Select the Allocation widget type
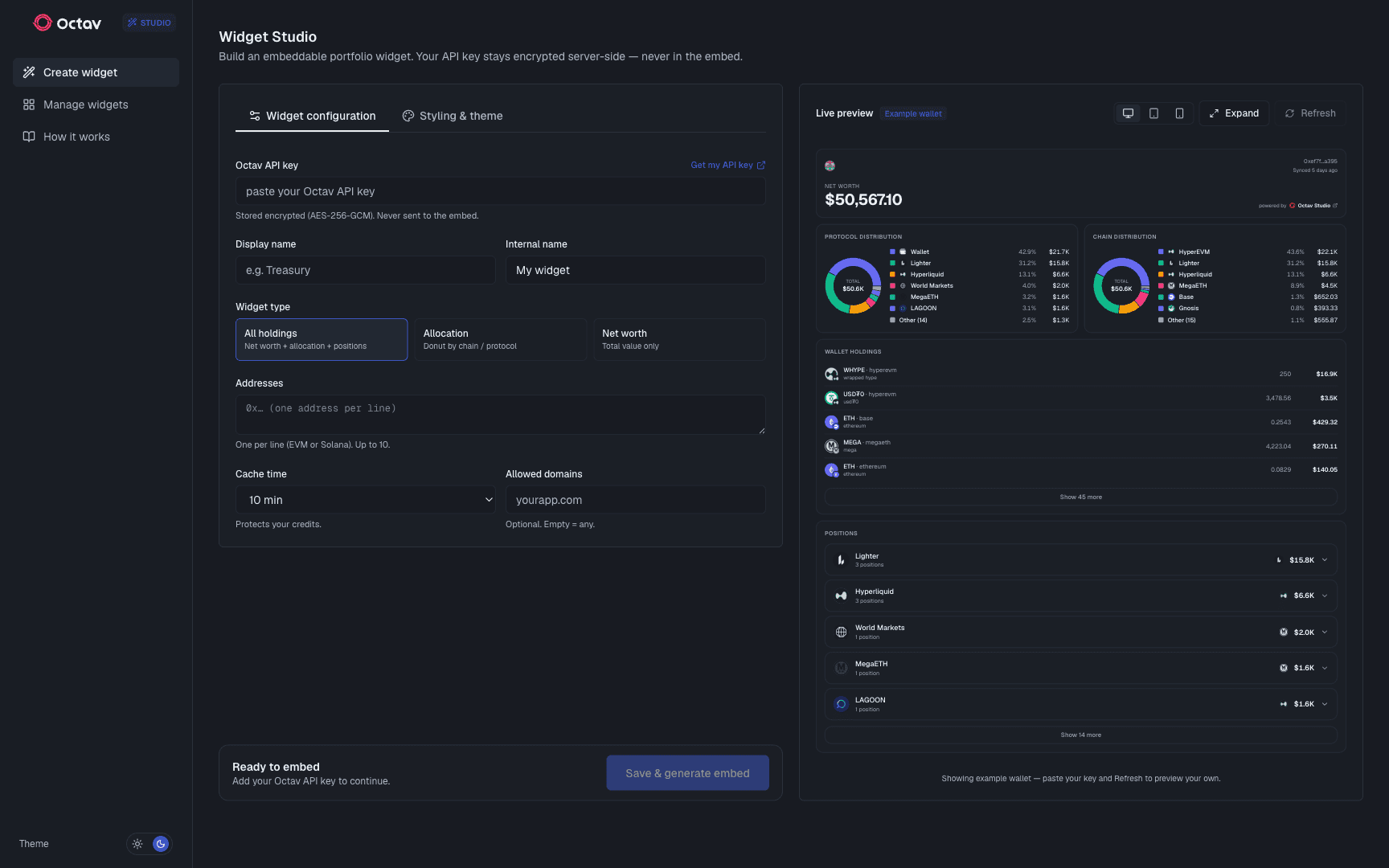Screen dimensions: 1389x868 [501, 339]
